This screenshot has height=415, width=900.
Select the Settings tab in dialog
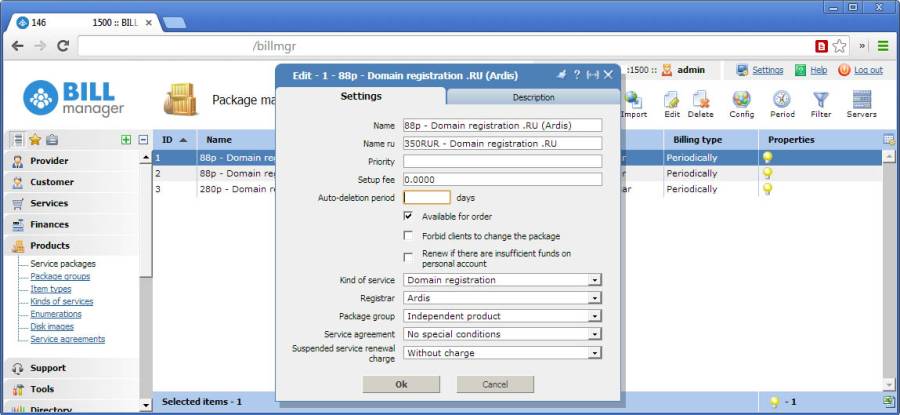pos(361,96)
